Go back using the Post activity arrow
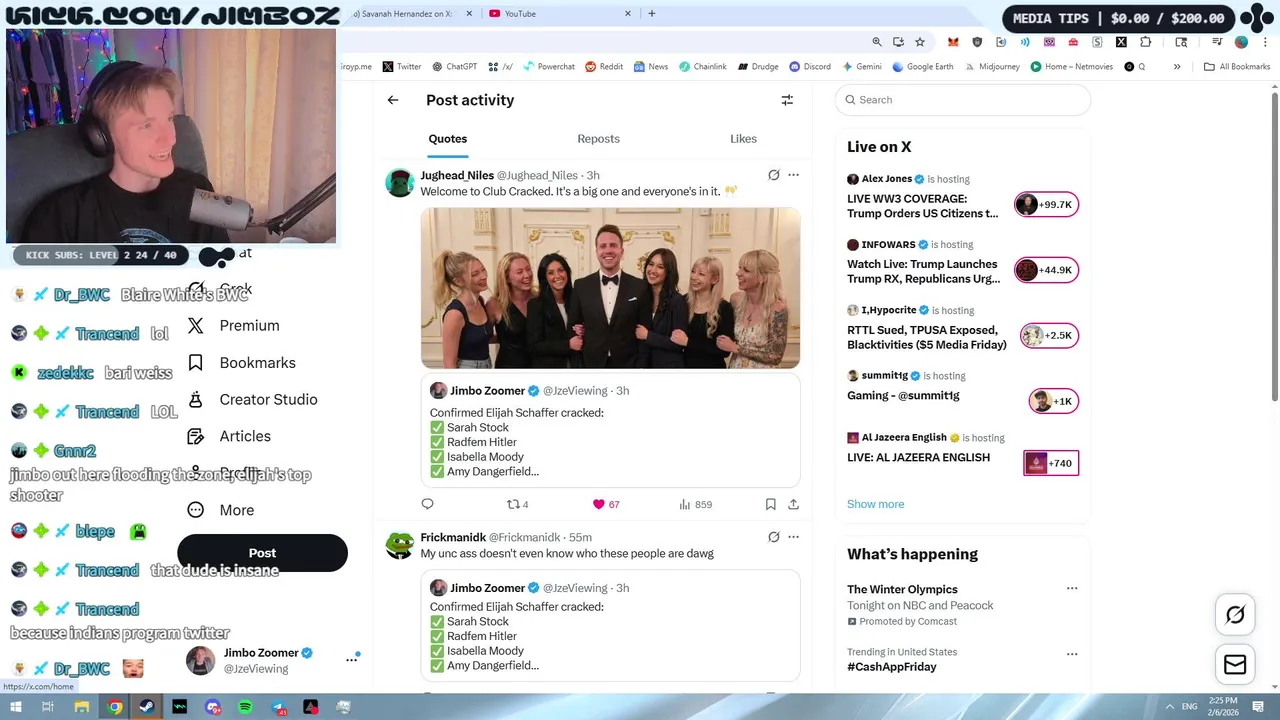The image size is (1280, 720). pos(393,100)
